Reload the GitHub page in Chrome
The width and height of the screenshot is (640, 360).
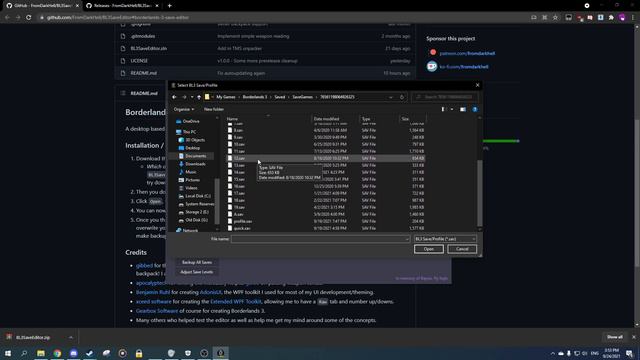[x=29, y=18]
